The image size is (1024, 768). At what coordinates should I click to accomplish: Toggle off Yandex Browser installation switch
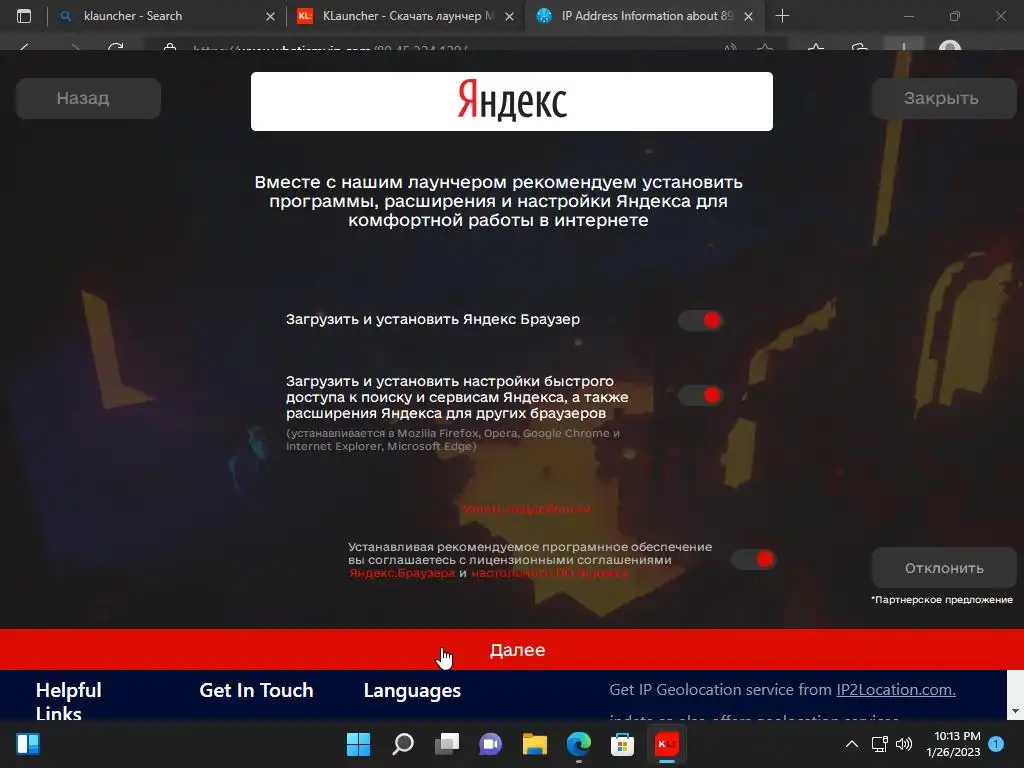tap(701, 320)
